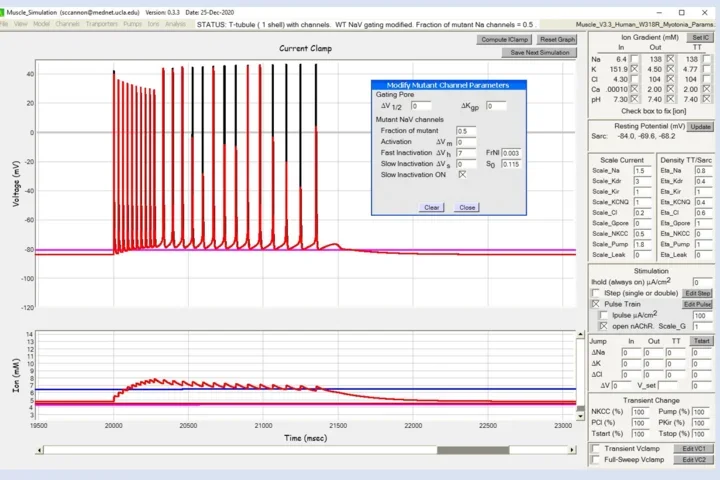Click Close in the Mutant Channel dialog
Image resolution: width=720 pixels, height=480 pixels.
point(467,208)
